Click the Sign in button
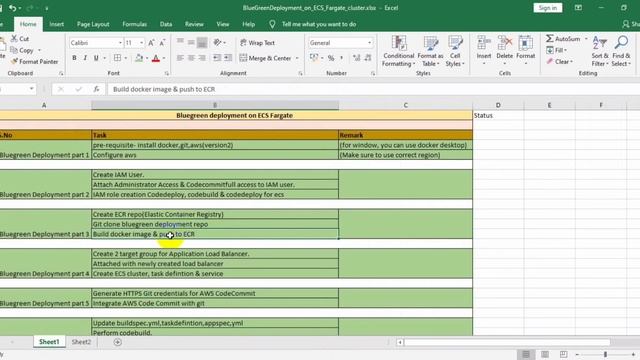640x360 pixels. tap(547, 8)
